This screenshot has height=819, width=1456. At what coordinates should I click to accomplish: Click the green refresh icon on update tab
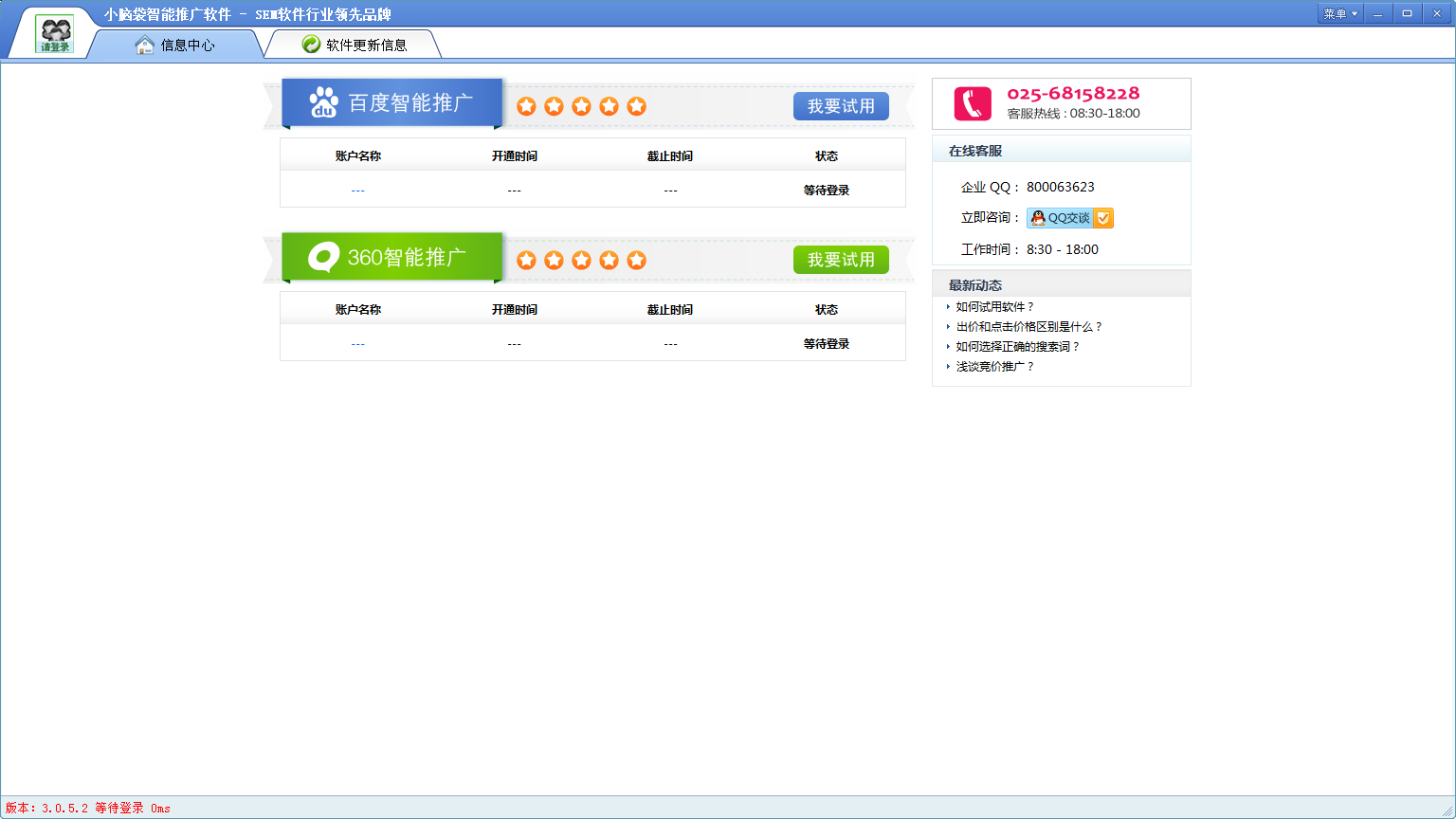tap(311, 44)
